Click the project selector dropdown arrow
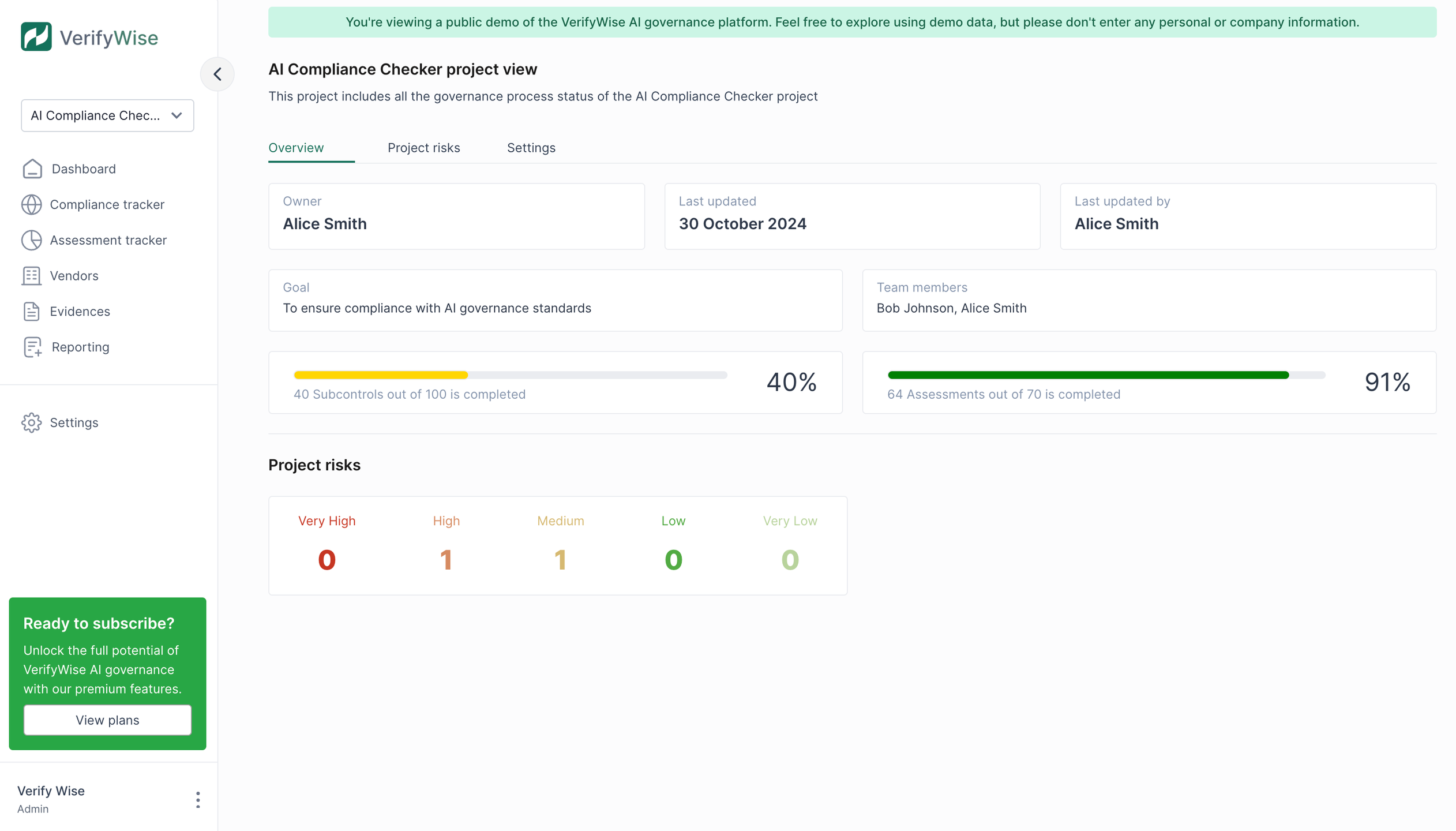Image resolution: width=1456 pixels, height=831 pixels. [x=177, y=115]
